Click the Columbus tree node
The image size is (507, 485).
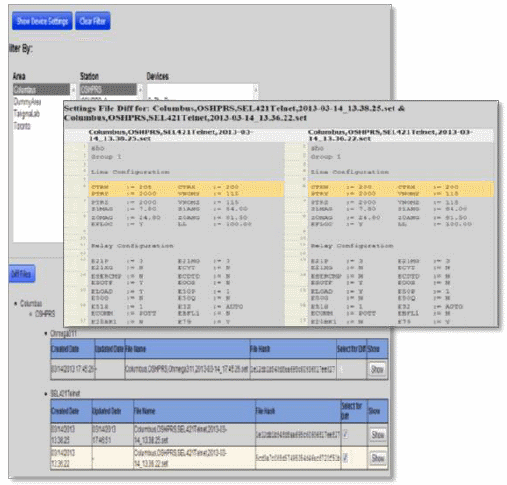pos(31,303)
